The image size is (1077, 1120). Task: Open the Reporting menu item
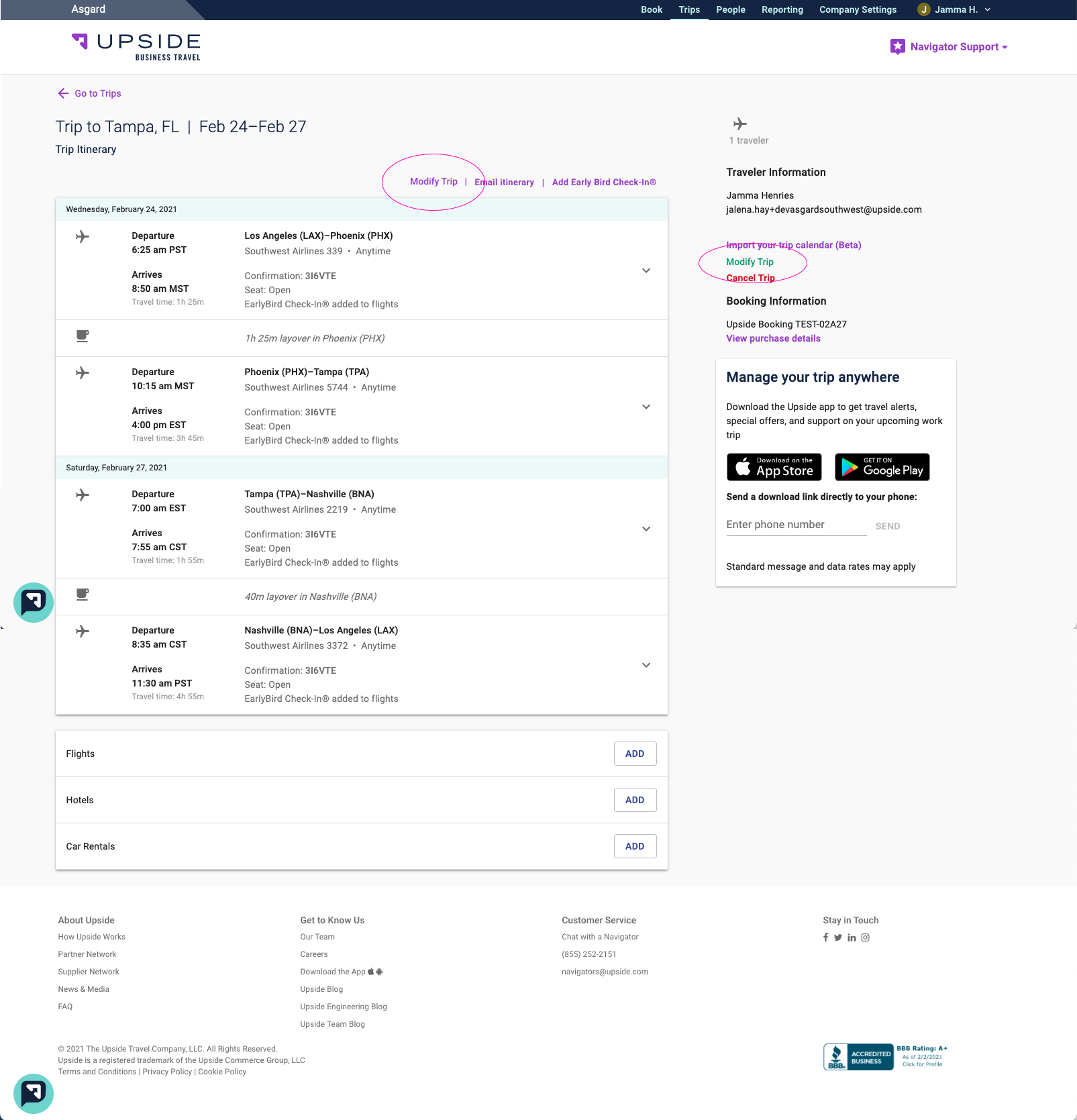782,9
